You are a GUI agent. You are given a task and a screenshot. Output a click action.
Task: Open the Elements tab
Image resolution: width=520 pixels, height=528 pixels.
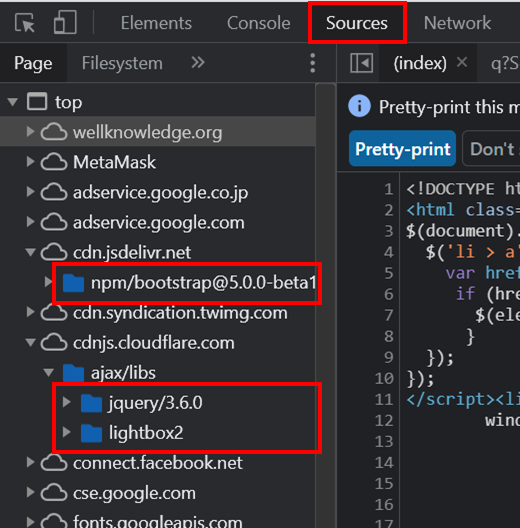click(156, 23)
